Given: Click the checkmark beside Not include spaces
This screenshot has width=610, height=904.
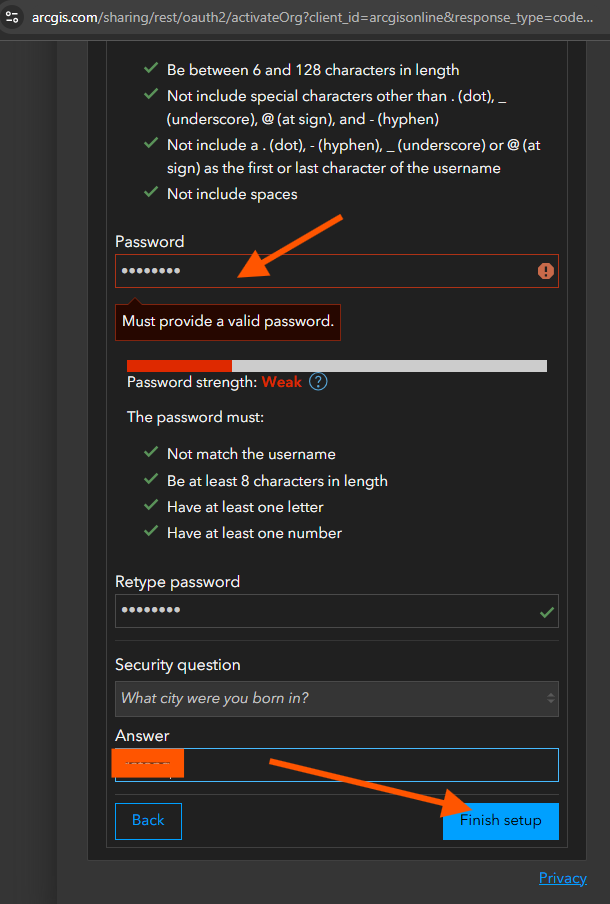Looking at the screenshot, I should click(151, 192).
